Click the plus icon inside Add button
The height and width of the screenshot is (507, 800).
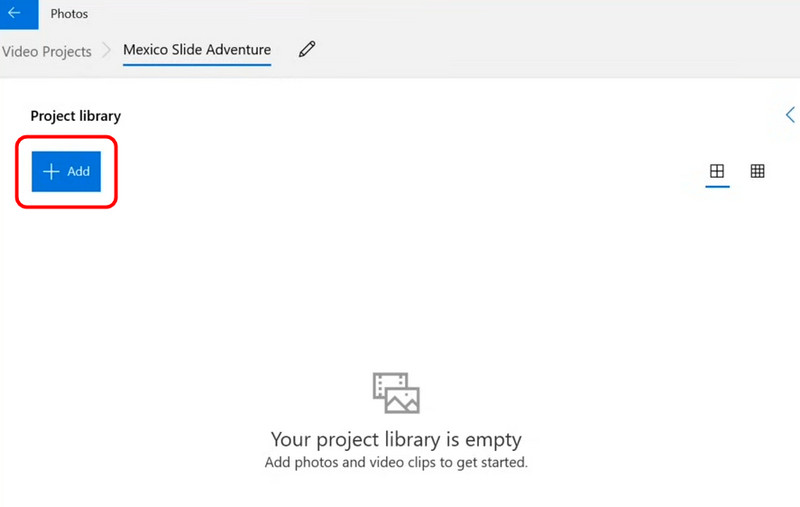click(x=52, y=171)
